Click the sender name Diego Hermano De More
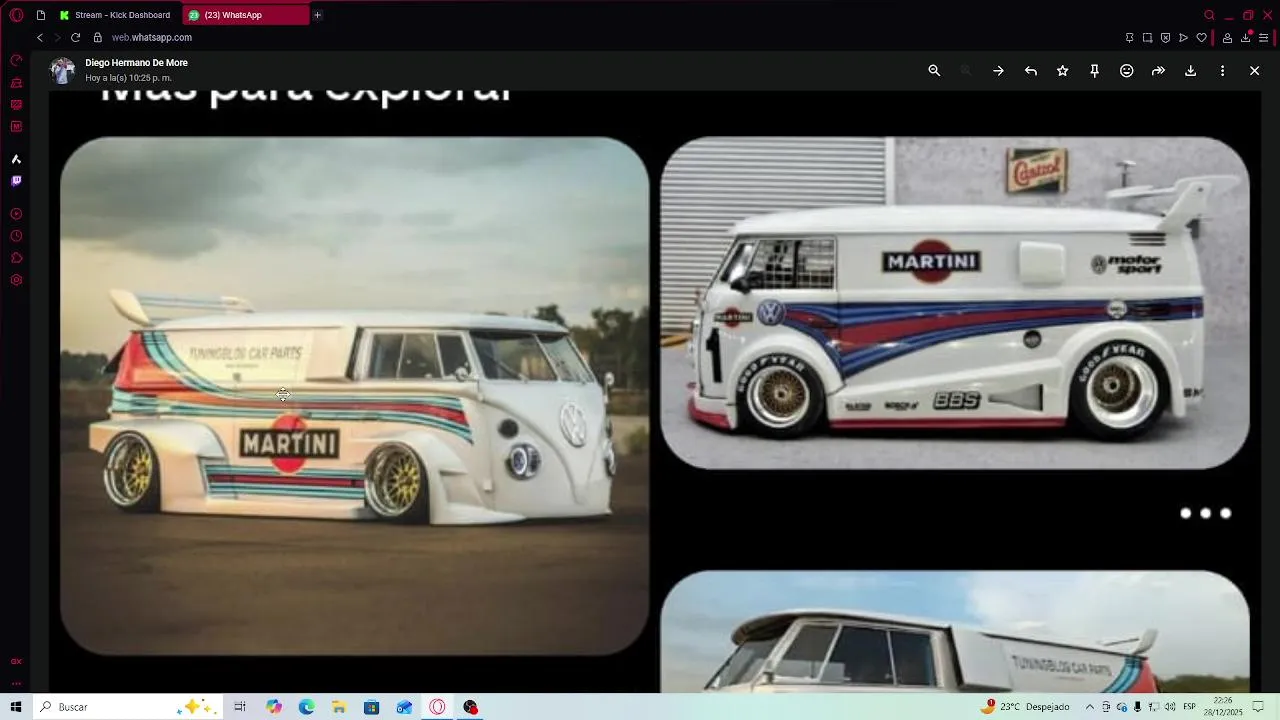The image size is (1280, 720). tap(136, 63)
